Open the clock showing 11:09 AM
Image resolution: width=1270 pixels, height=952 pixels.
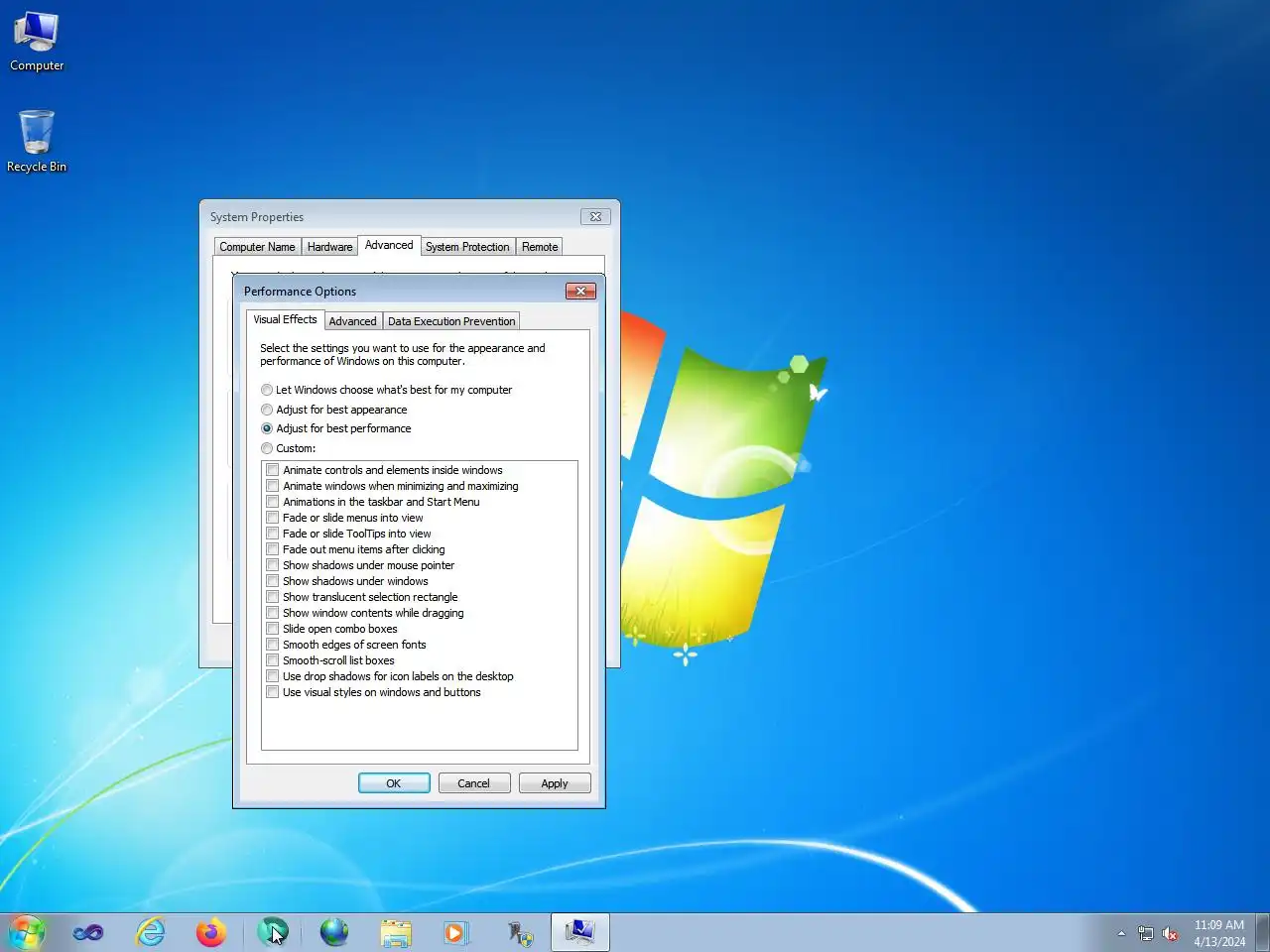click(1219, 933)
